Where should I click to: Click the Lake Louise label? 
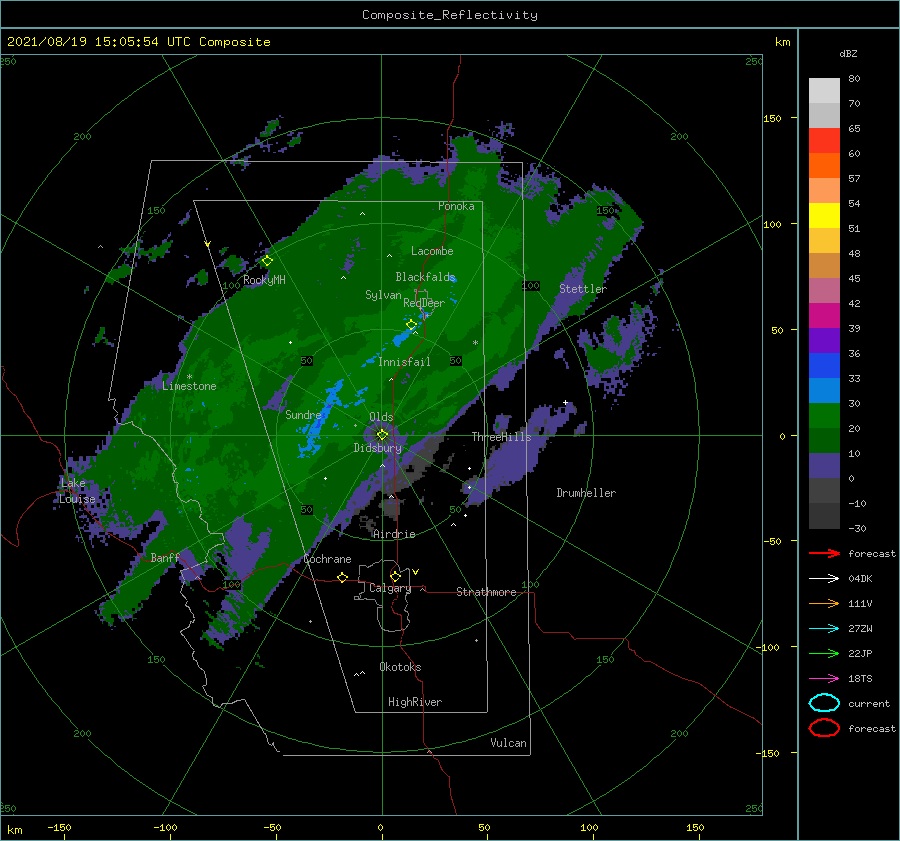(x=77, y=491)
